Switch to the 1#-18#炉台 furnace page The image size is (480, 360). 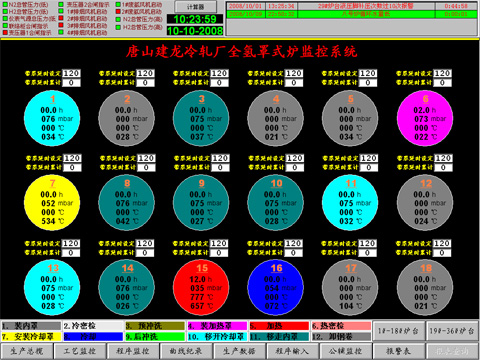[399, 331]
